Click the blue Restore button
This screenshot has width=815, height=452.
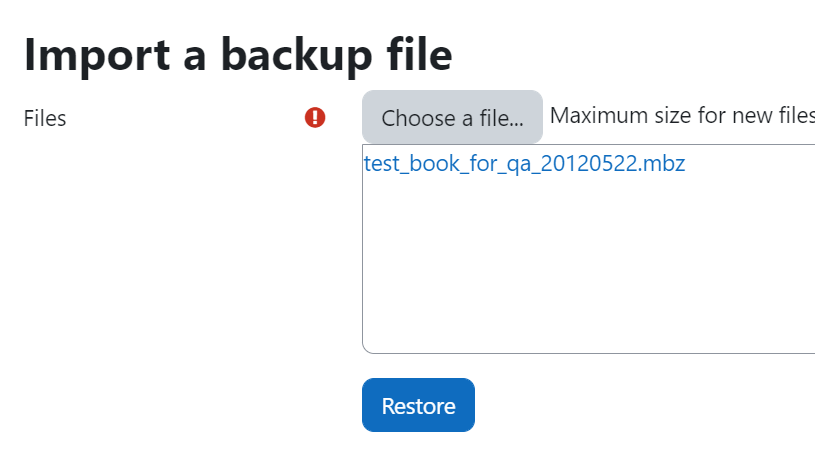pos(418,405)
